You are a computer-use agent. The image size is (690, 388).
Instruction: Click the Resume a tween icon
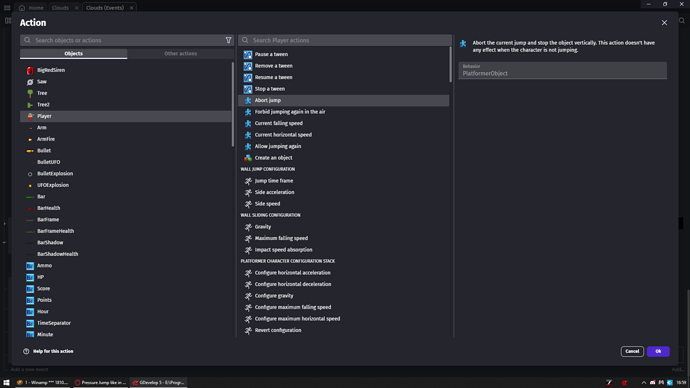point(248,77)
